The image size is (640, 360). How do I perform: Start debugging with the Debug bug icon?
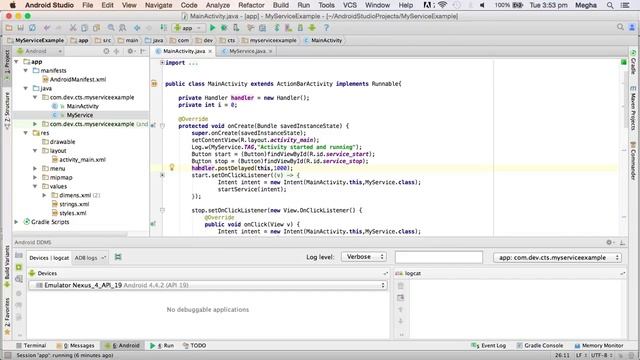pyautogui.click(x=224, y=28)
